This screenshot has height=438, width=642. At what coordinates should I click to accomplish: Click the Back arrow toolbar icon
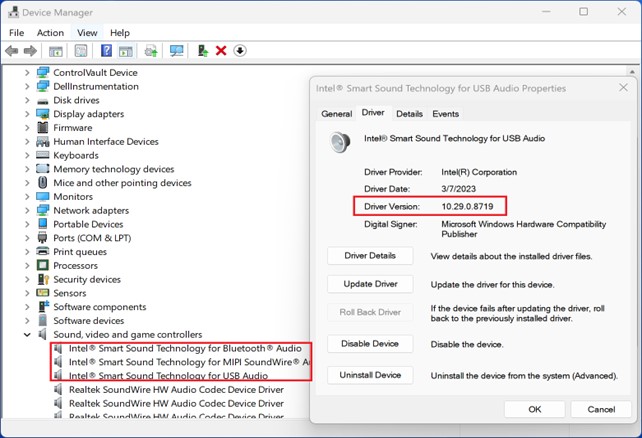pos(13,51)
